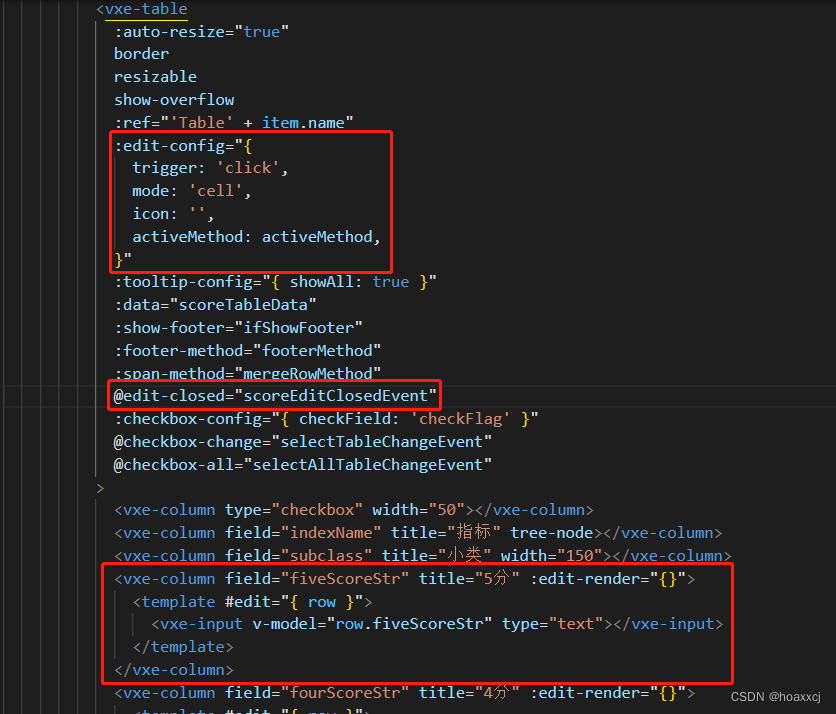The height and width of the screenshot is (714, 836).
Task: Click the mode: 'cell' line
Action: pos(192,190)
